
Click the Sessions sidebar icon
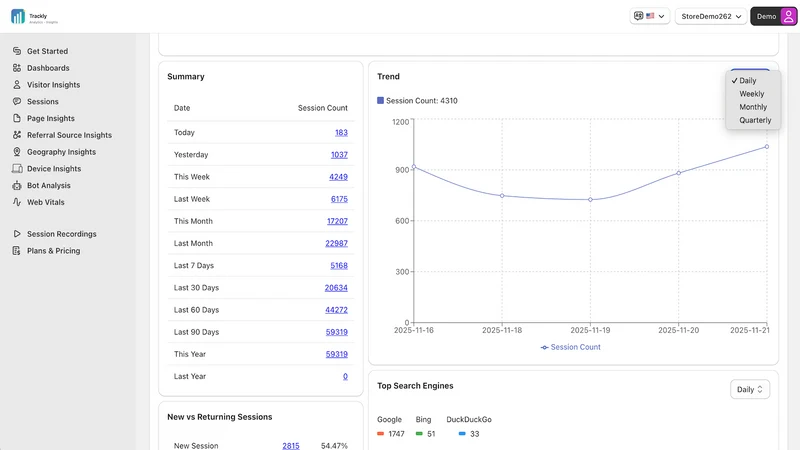(x=17, y=102)
